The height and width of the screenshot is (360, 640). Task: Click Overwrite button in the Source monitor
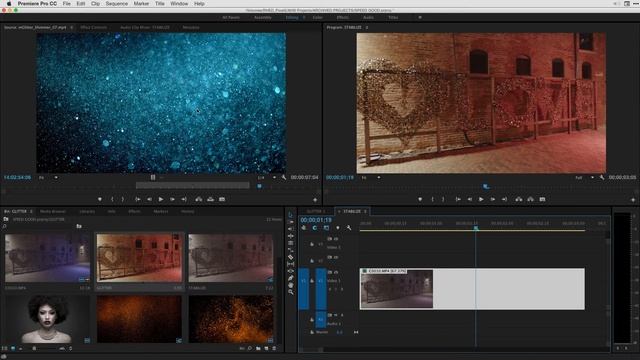[210, 199]
